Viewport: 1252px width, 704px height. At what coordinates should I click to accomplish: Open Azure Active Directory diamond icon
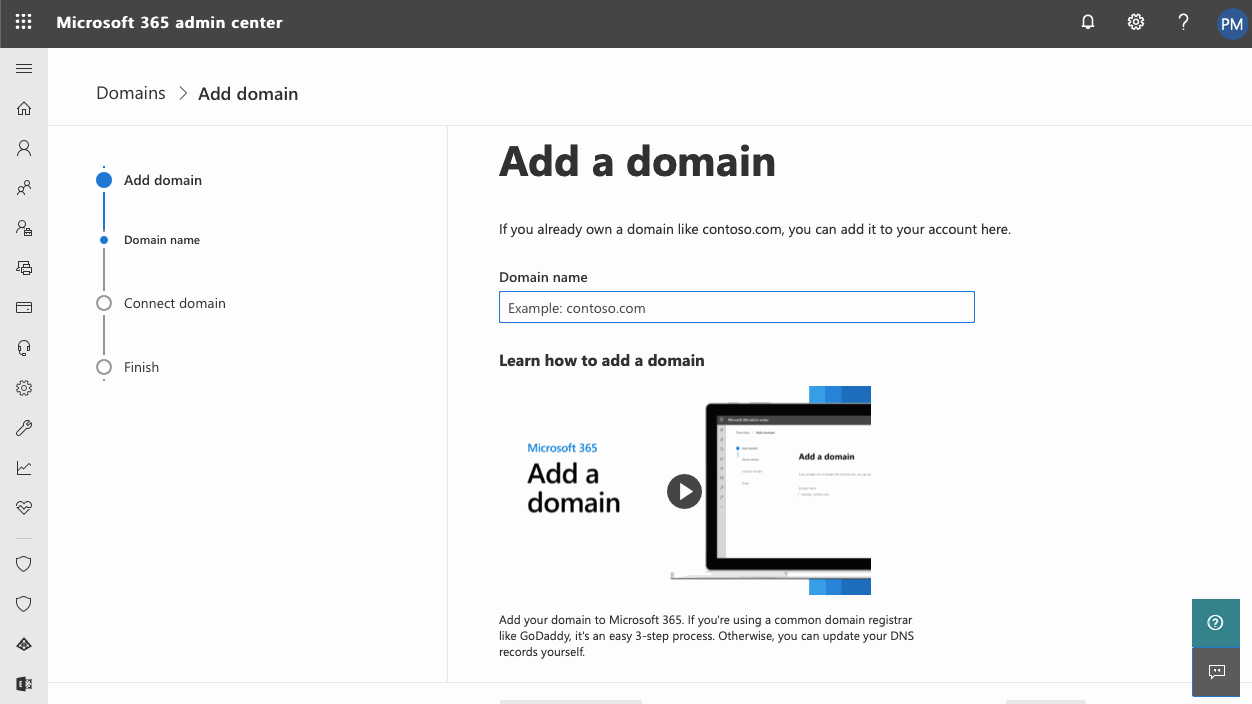click(x=24, y=644)
